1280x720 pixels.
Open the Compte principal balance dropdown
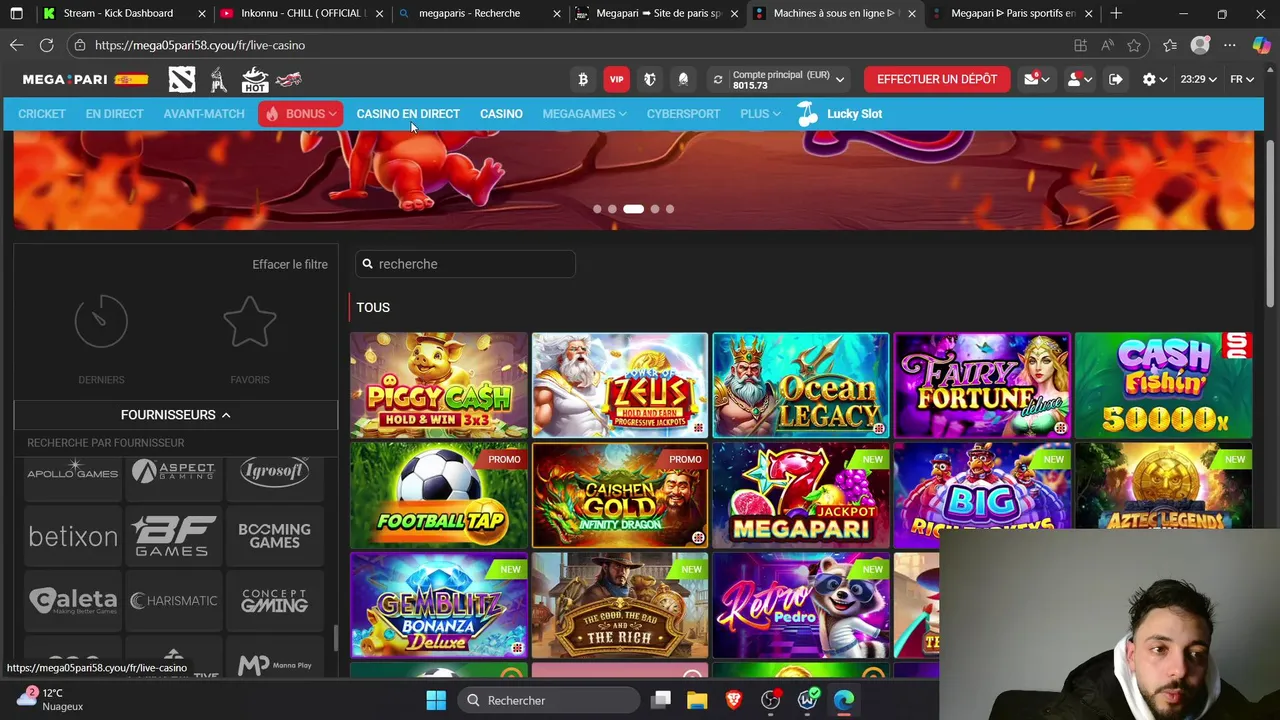789,79
